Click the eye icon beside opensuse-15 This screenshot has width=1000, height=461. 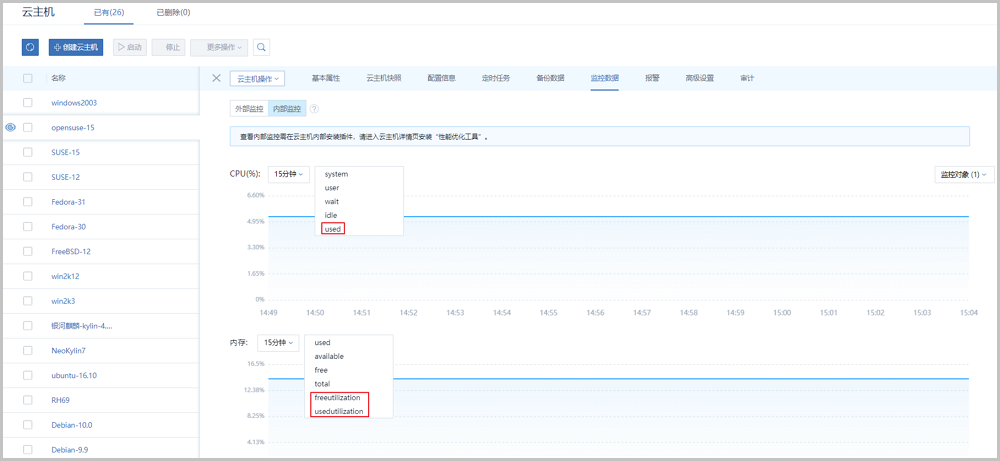(11, 128)
